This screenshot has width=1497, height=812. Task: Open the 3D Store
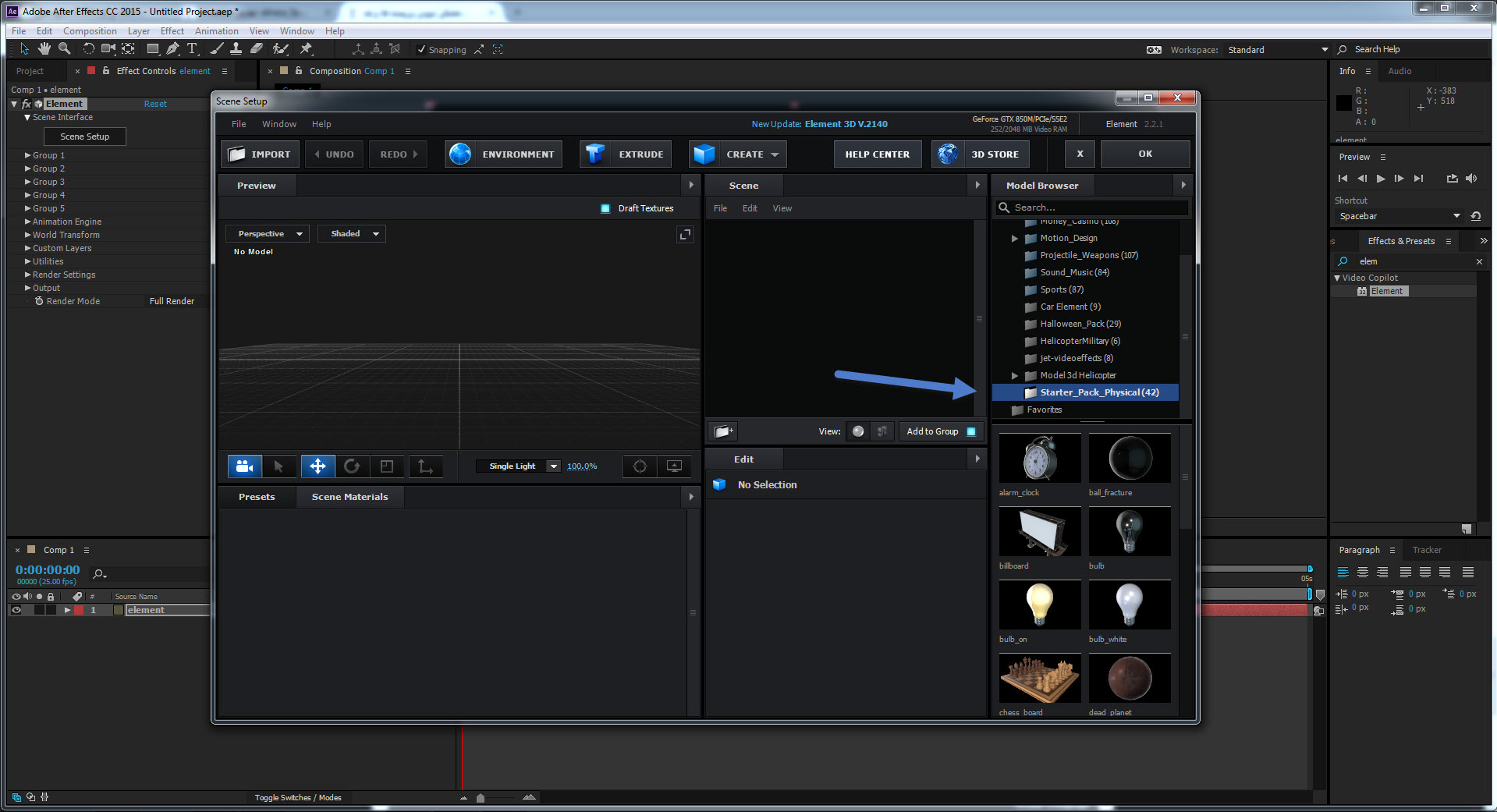point(981,154)
